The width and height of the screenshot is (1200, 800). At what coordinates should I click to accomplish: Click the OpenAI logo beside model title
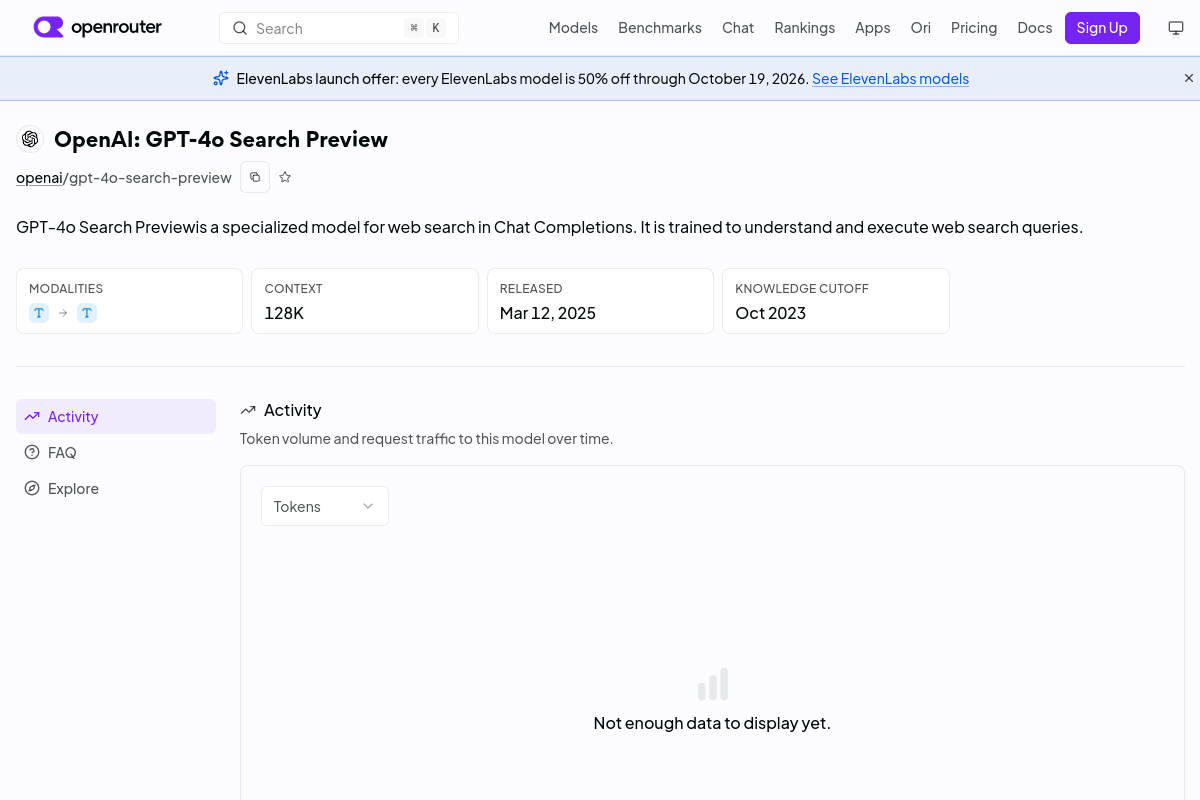[30, 139]
